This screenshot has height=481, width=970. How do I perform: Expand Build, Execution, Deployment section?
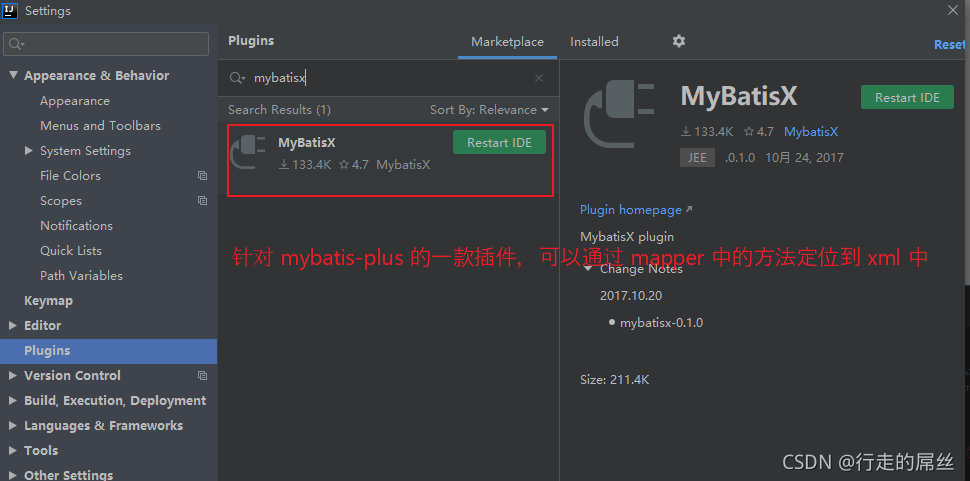[13, 401]
